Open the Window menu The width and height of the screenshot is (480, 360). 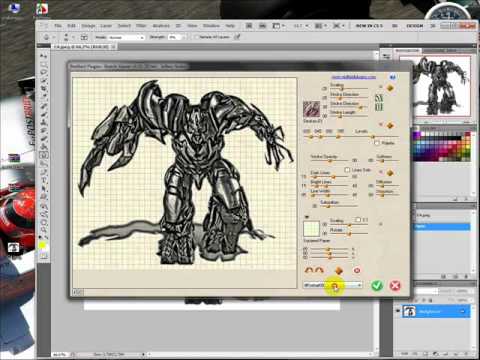coord(211,26)
